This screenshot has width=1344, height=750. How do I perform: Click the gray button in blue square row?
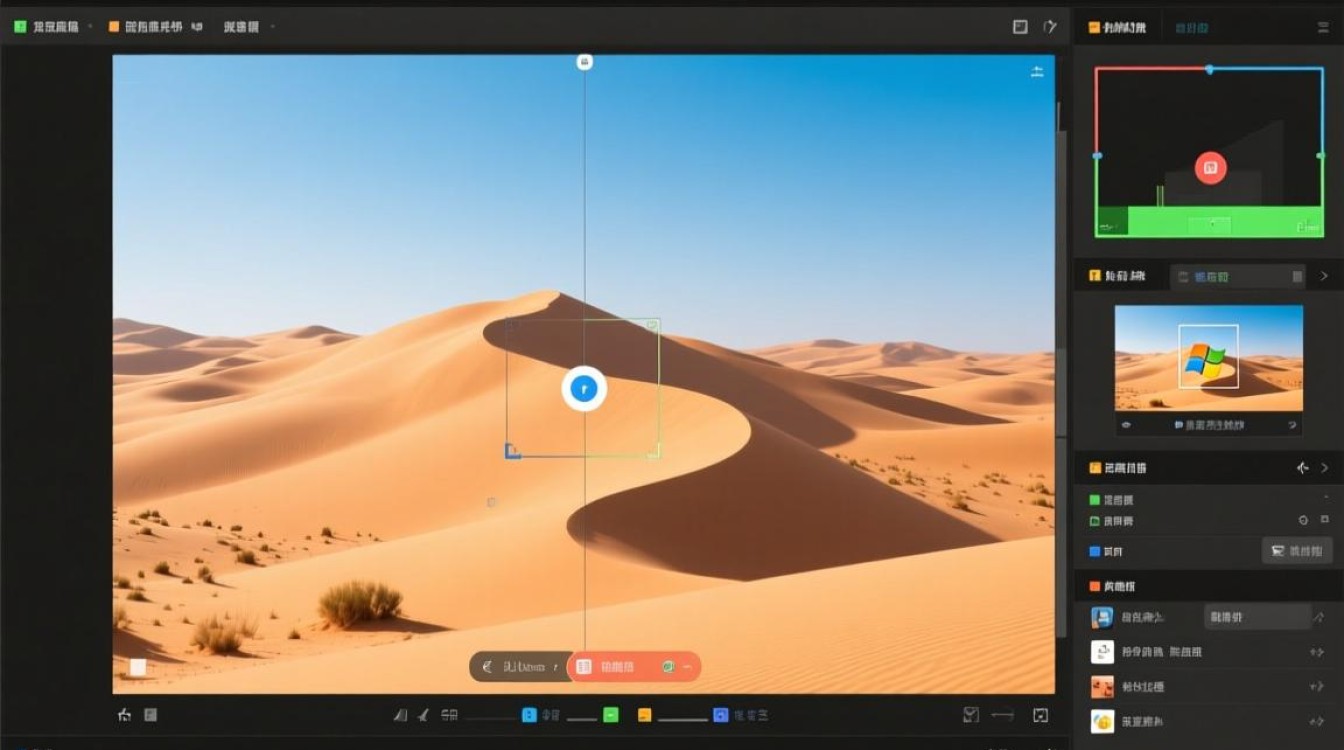tap(1297, 550)
